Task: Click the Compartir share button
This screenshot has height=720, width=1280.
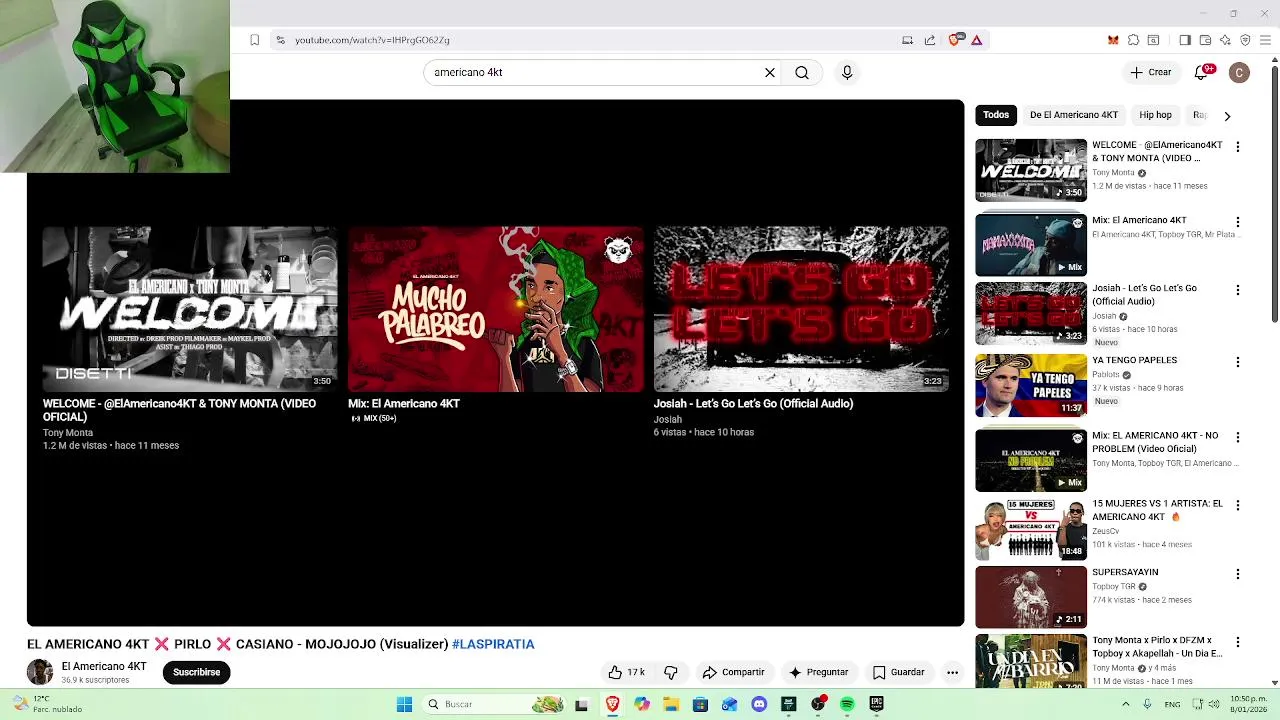Action: [x=734, y=672]
